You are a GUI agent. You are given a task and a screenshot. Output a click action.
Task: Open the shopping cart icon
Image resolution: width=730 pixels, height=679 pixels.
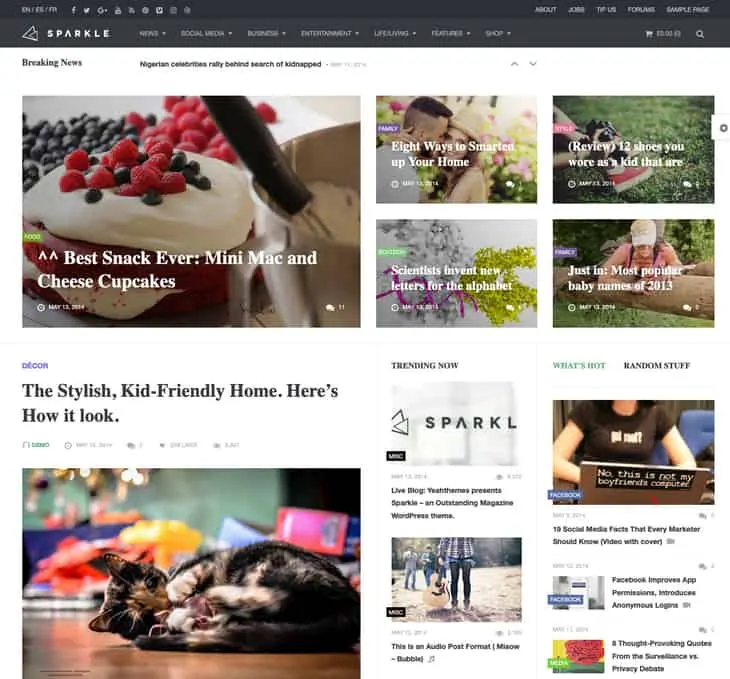pos(649,34)
